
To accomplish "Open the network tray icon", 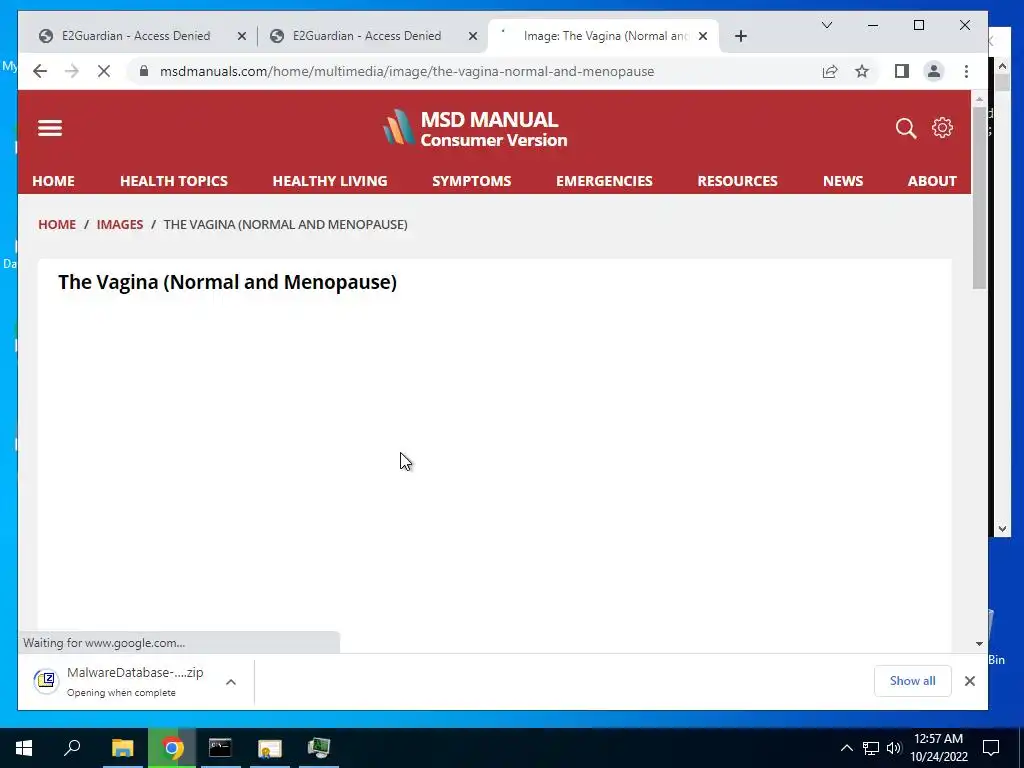I will 871,748.
